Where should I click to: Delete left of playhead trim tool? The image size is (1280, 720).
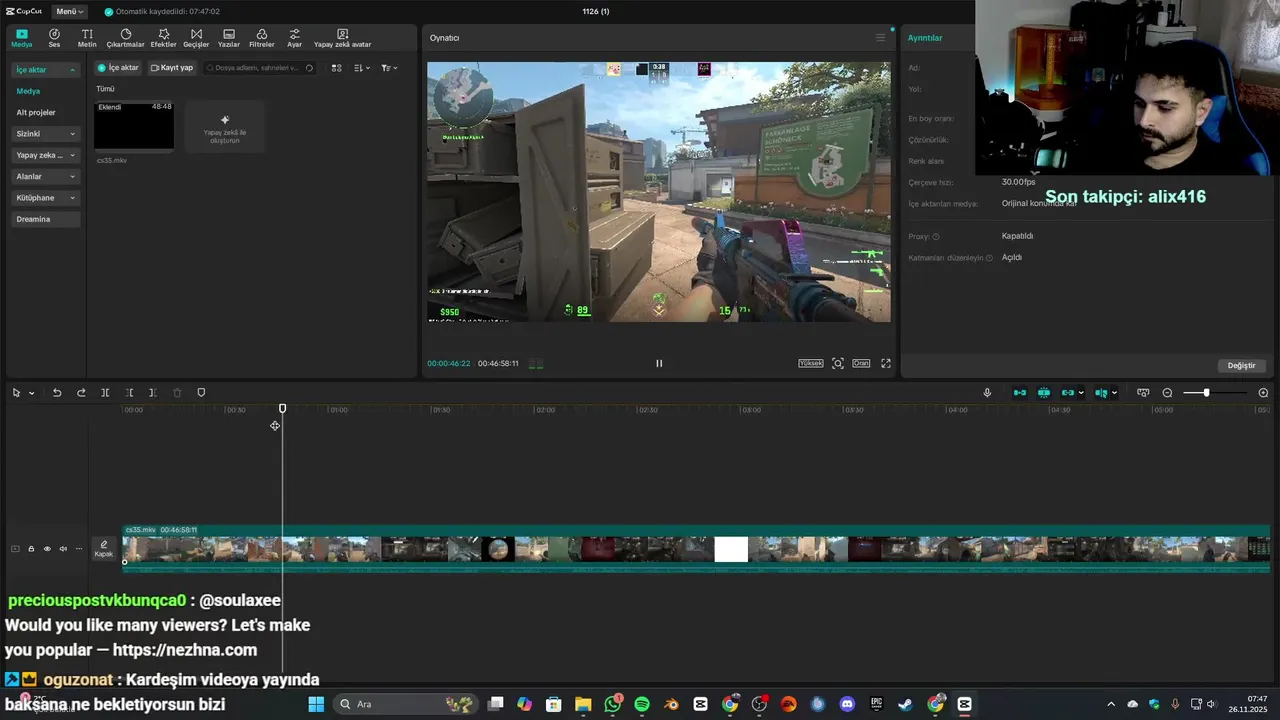(x=129, y=393)
